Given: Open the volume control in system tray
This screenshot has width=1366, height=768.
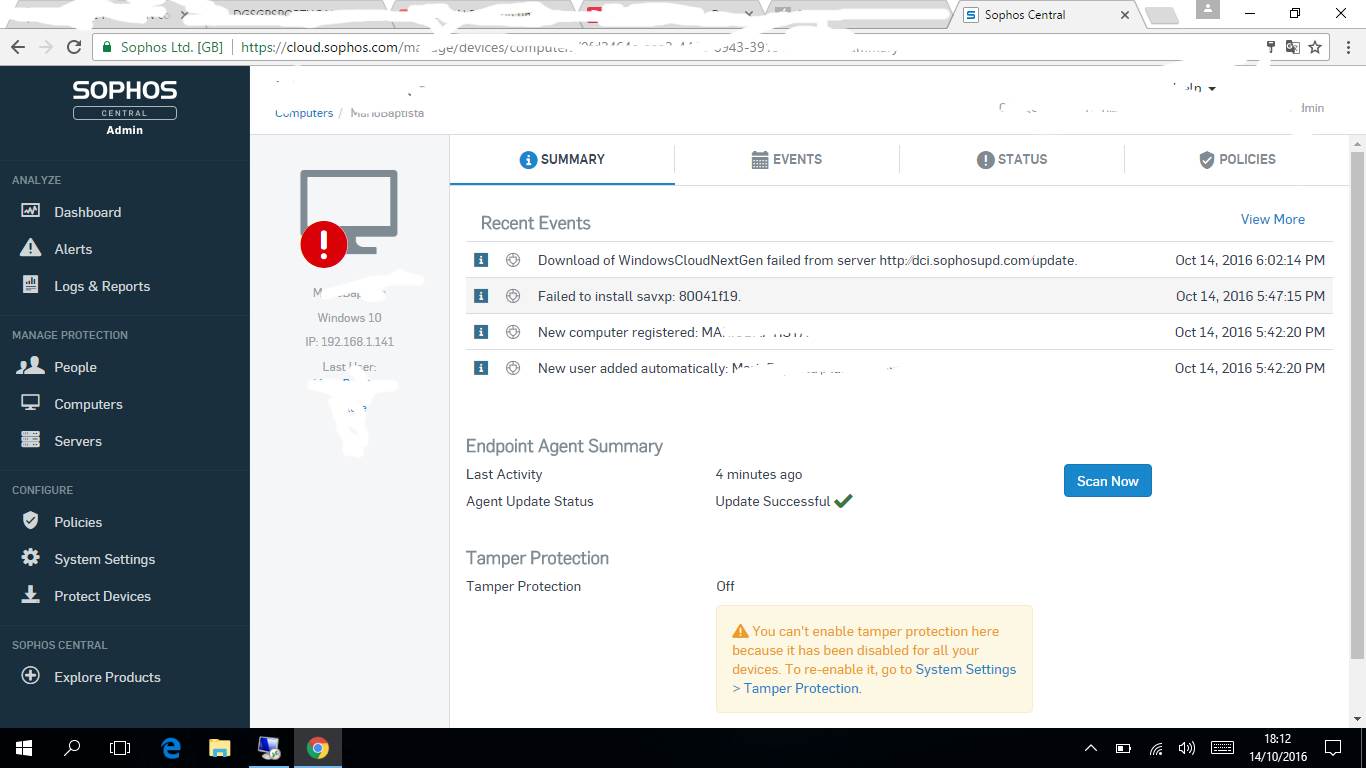Looking at the screenshot, I should [1187, 748].
